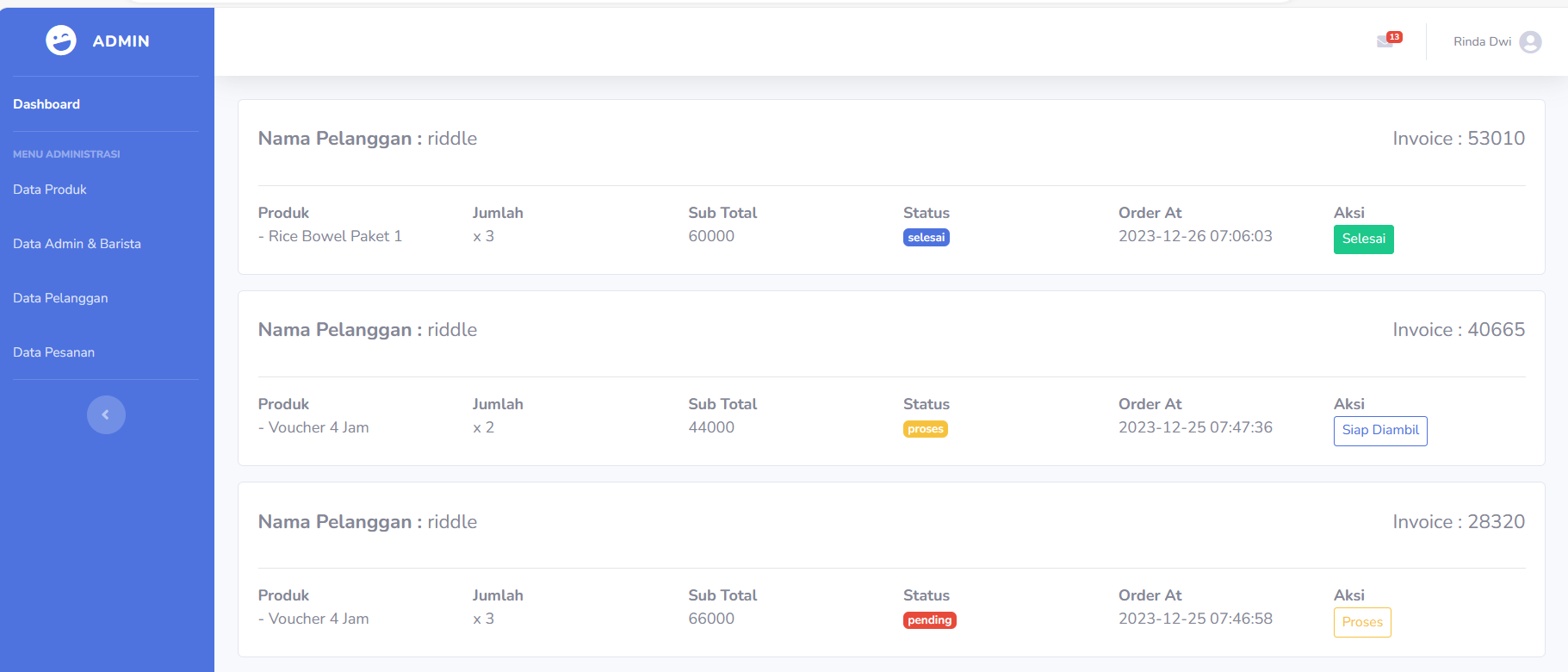Click the Proses action button

coord(1361,622)
